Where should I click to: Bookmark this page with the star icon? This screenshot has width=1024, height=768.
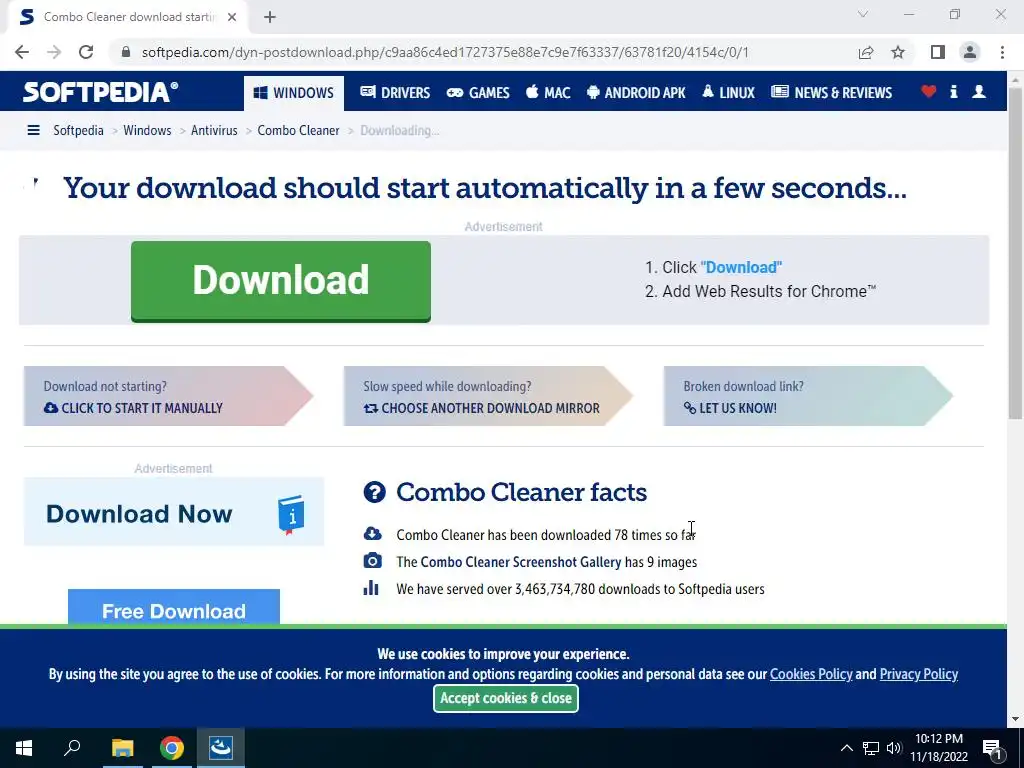click(x=898, y=52)
